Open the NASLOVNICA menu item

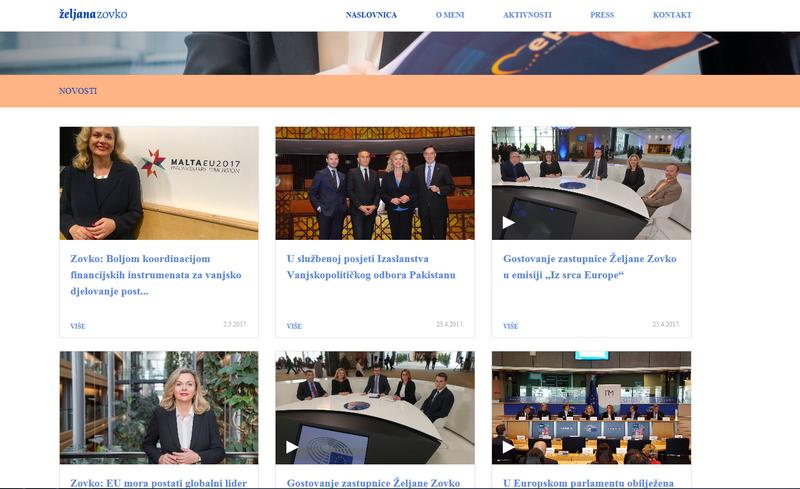click(371, 15)
